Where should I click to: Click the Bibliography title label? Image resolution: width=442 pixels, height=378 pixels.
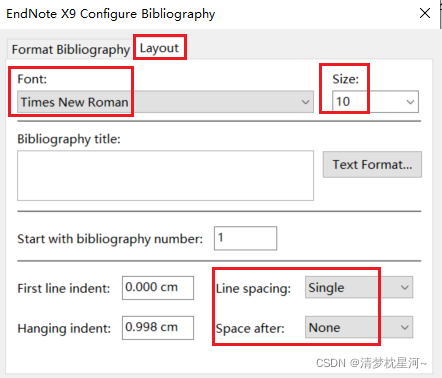tap(69, 139)
